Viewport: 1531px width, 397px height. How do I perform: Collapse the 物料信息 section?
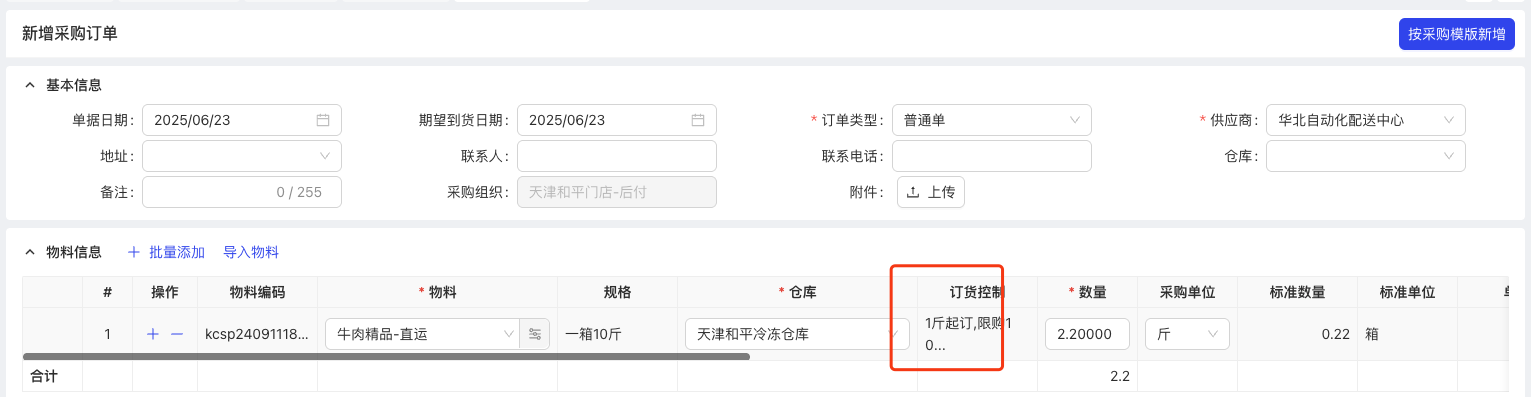tap(30, 252)
